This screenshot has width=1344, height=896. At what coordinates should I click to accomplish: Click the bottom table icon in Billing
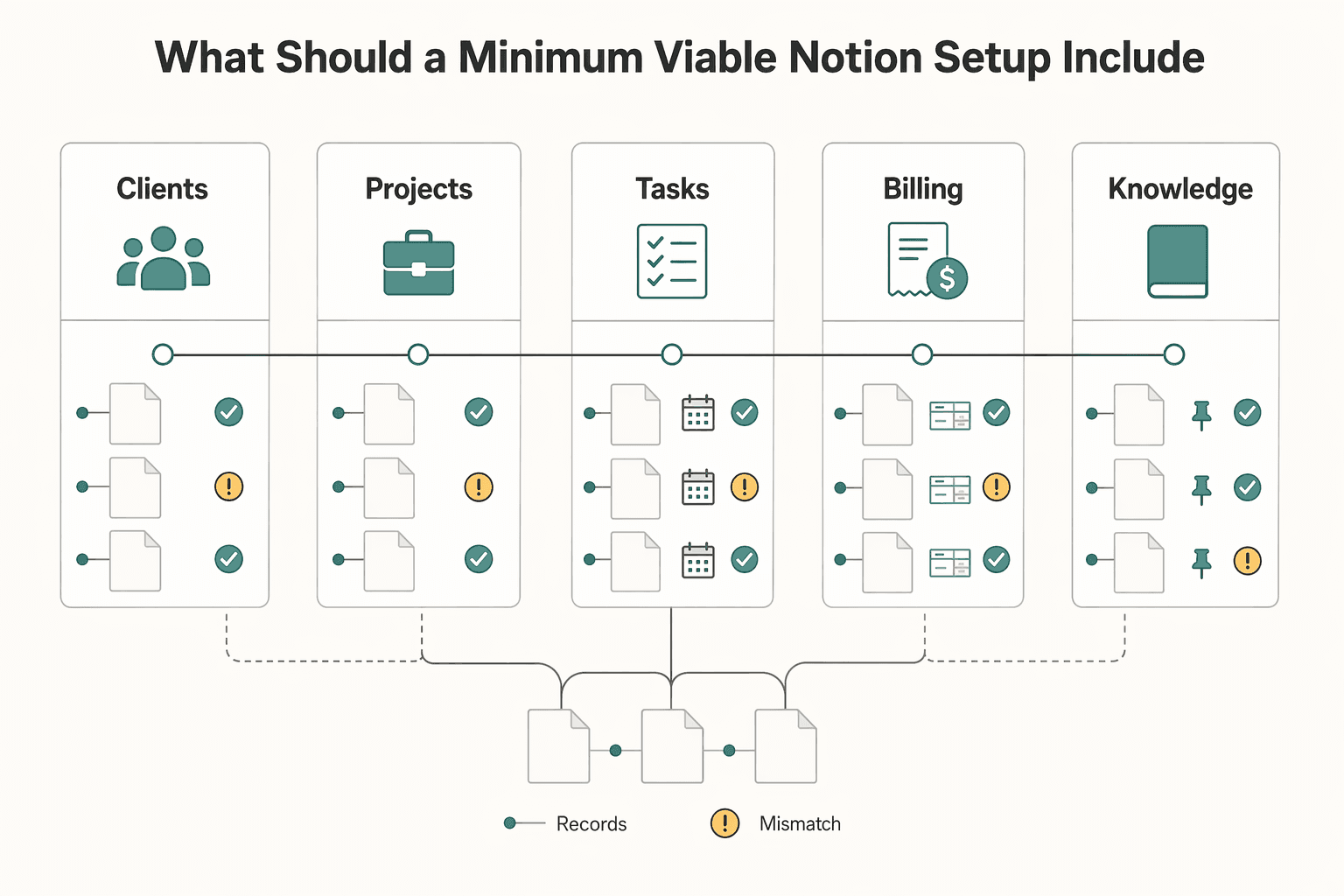[x=950, y=563]
